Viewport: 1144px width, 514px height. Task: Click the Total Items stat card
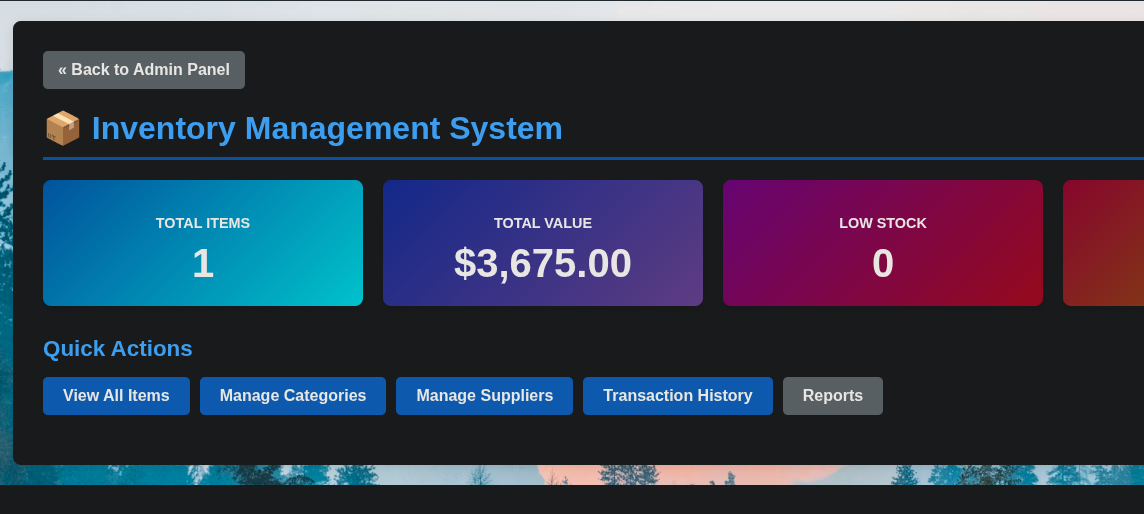tap(203, 243)
